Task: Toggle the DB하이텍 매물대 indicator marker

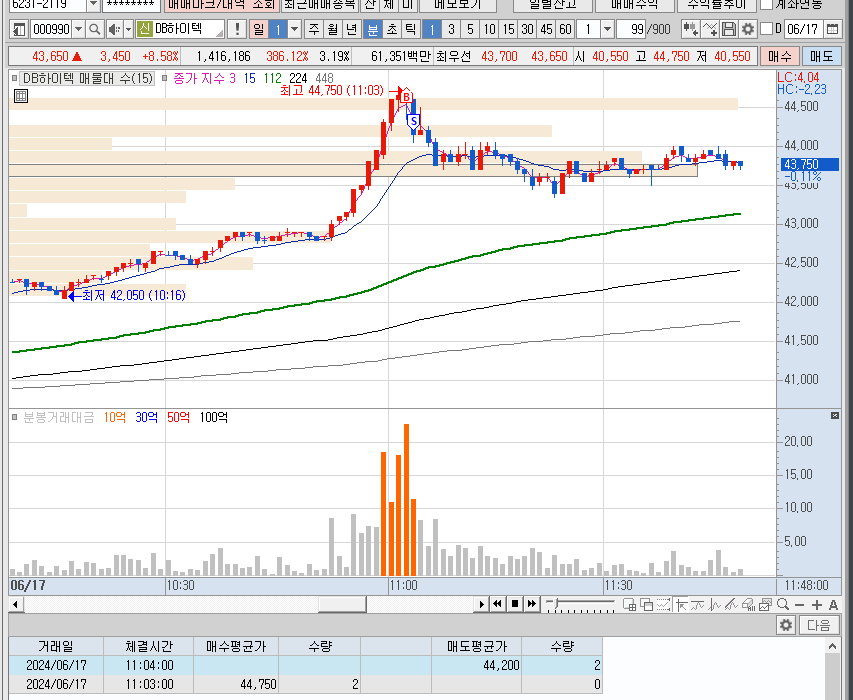Action: (x=14, y=78)
